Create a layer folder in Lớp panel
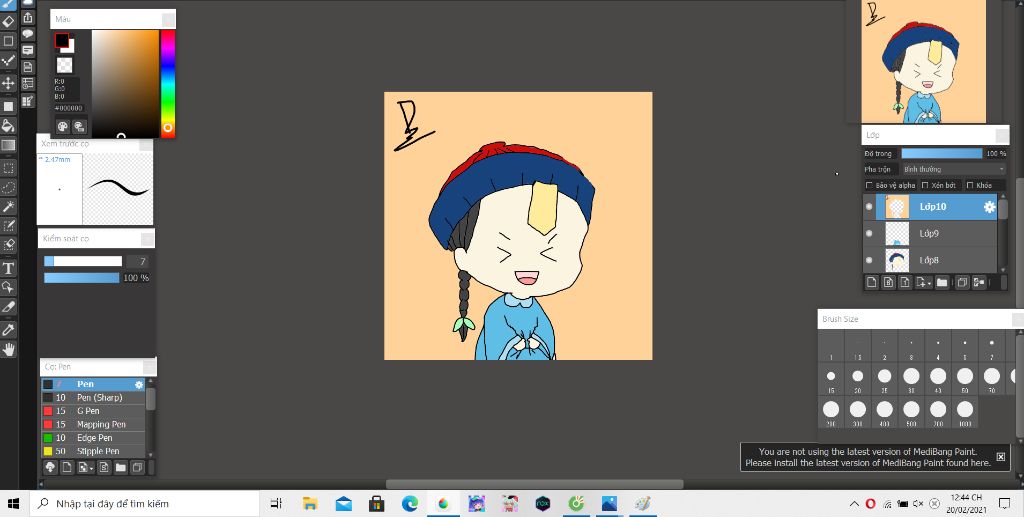 [x=942, y=283]
